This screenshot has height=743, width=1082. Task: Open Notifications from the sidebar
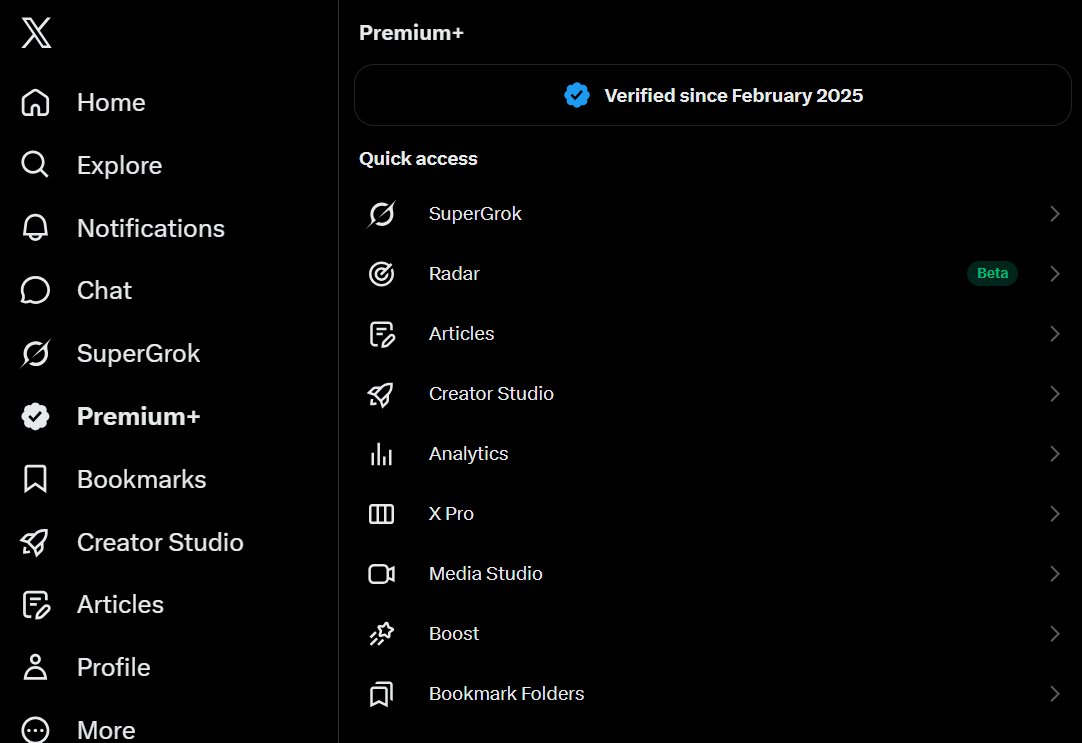pos(151,228)
